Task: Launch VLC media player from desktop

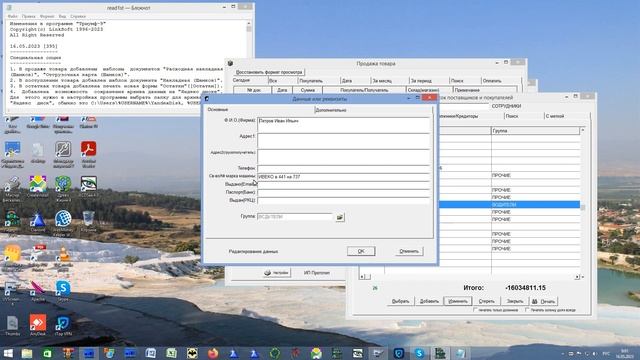Action: 64,254
